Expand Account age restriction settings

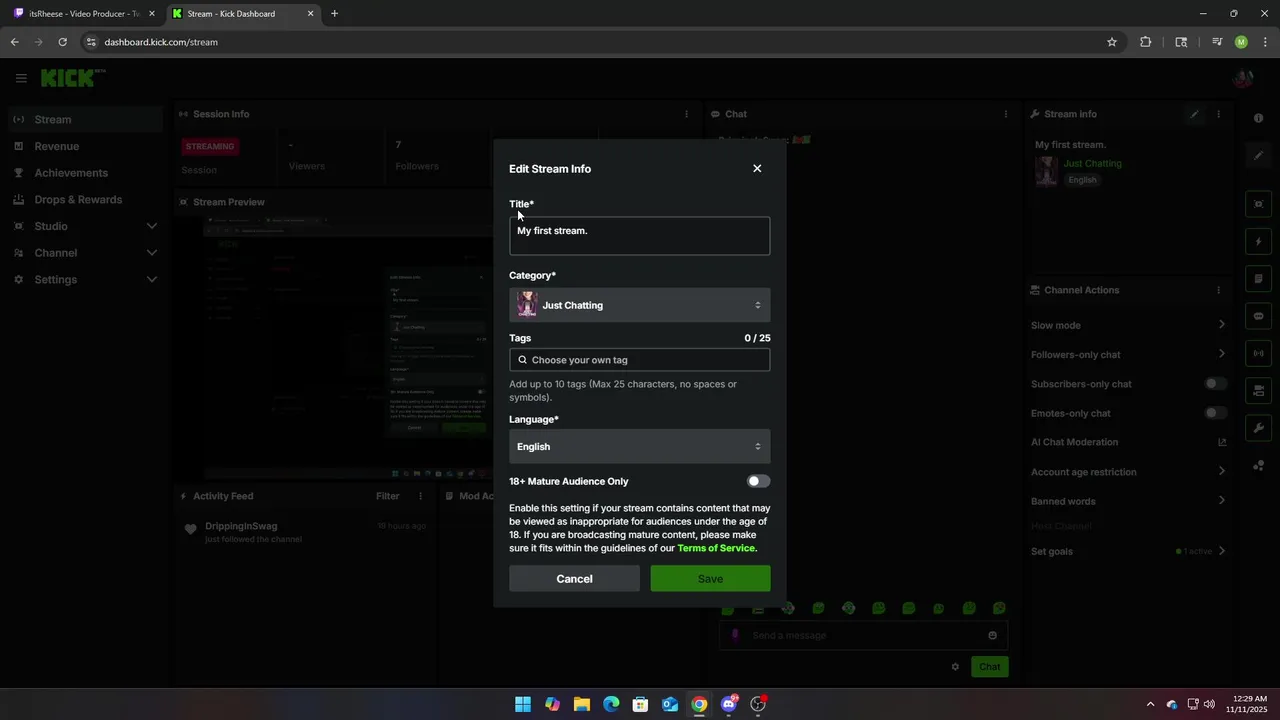click(x=1221, y=471)
